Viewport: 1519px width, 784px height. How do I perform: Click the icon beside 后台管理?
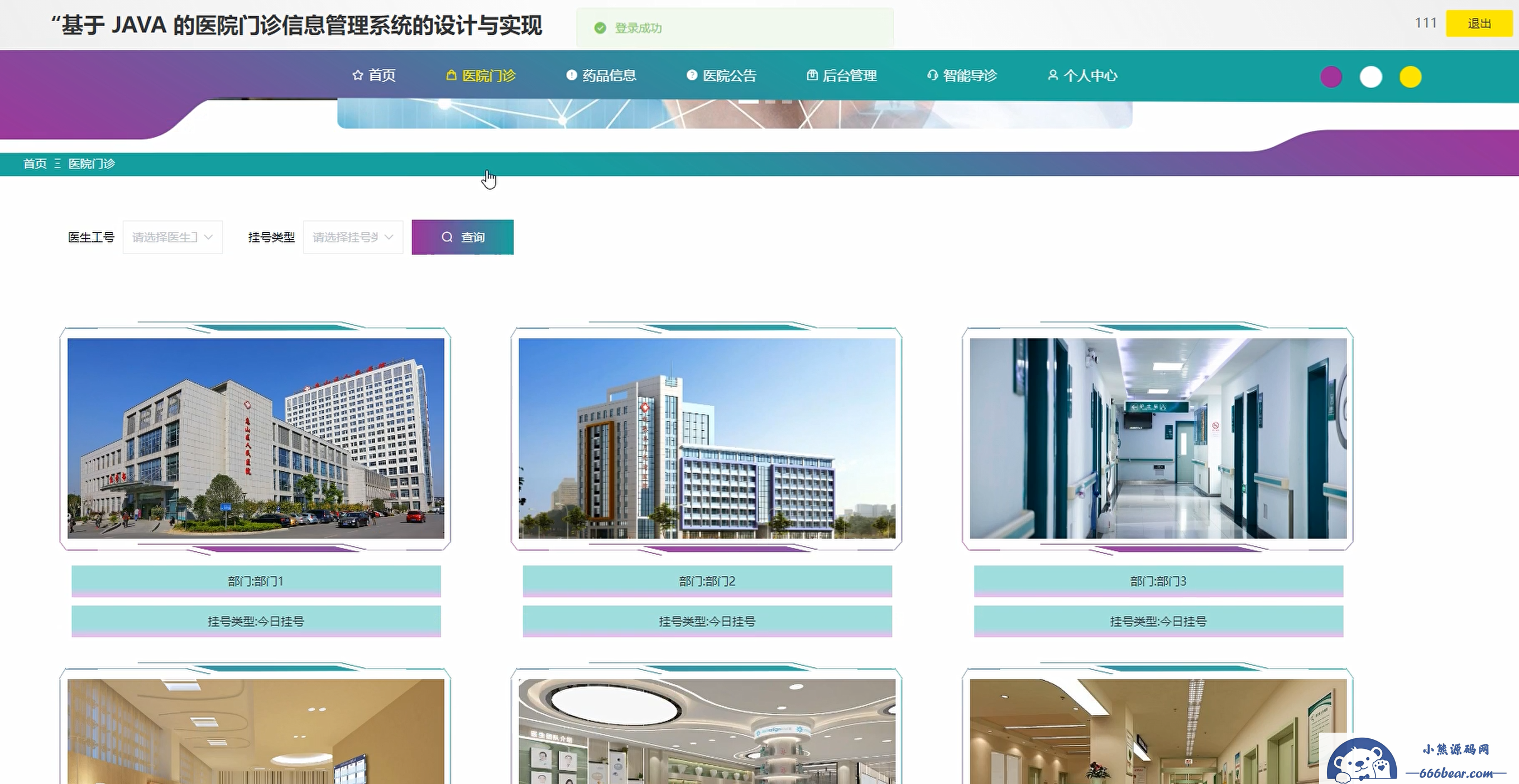pos(812,75)
